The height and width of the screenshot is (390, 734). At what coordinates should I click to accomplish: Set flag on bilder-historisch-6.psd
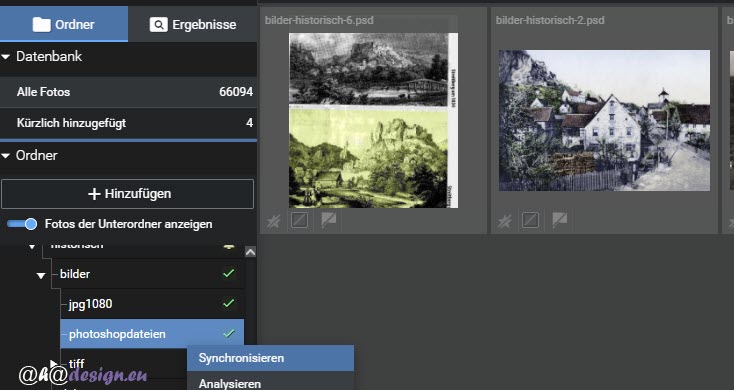329,220
